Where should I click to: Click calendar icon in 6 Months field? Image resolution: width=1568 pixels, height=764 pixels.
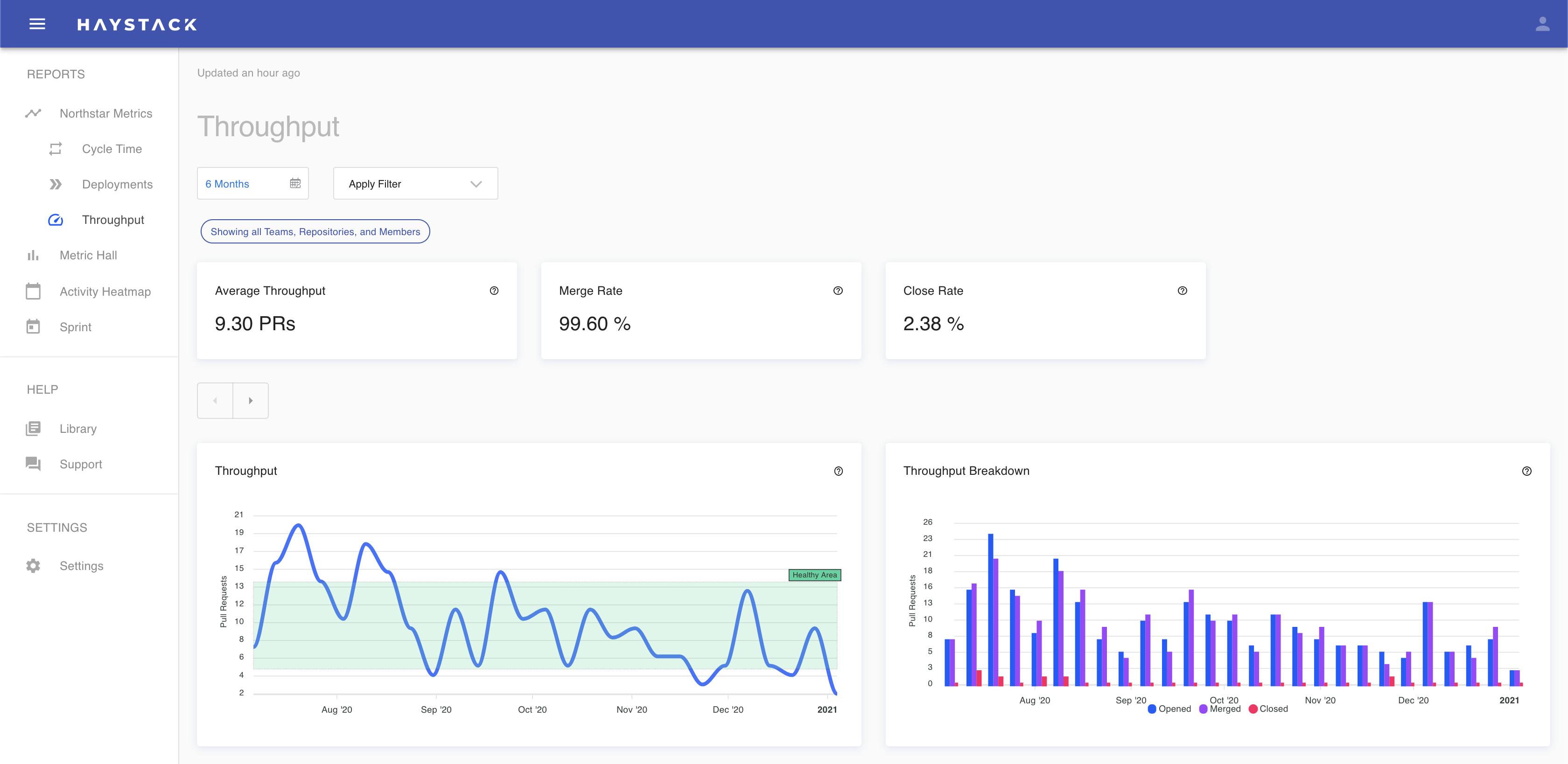pos(295,183)
